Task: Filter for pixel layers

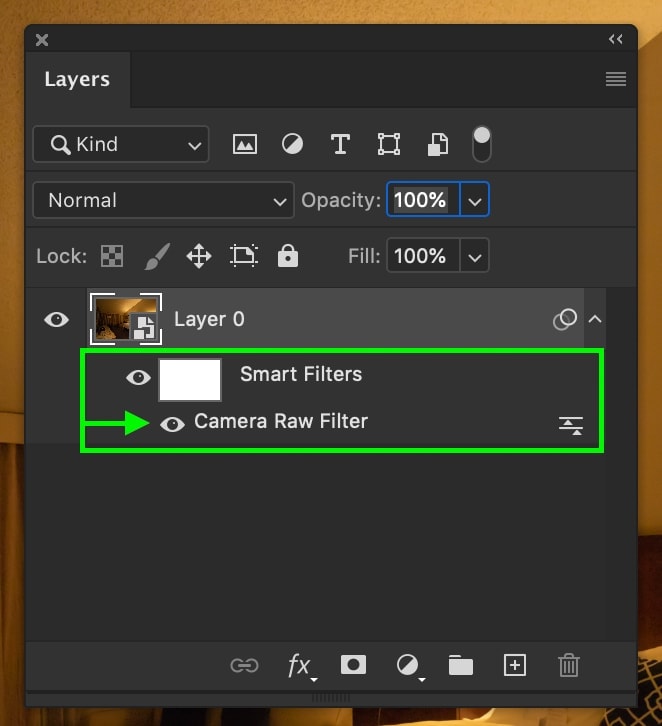Action: click(x=245, y=144)
